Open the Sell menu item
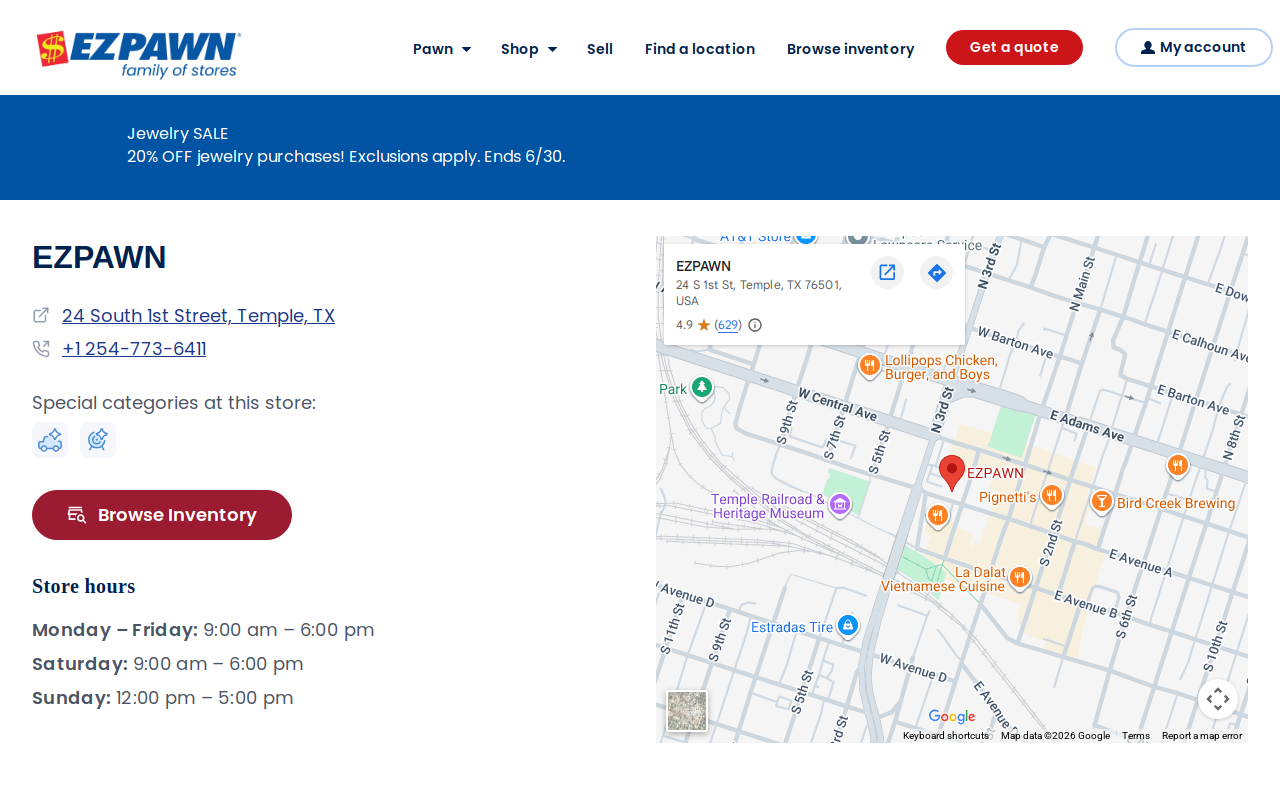 point(600,48)
